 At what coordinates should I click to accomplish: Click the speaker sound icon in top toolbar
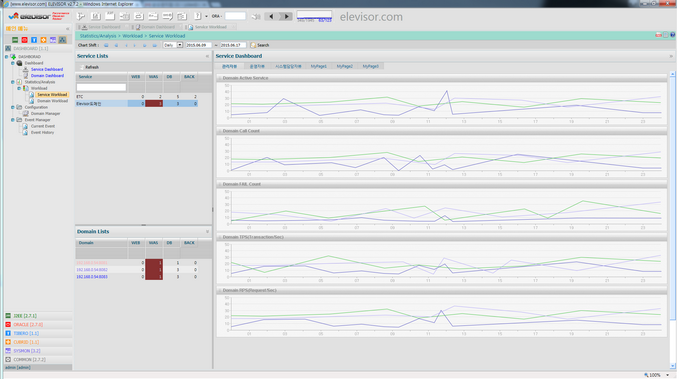click(x=256, y=16)
